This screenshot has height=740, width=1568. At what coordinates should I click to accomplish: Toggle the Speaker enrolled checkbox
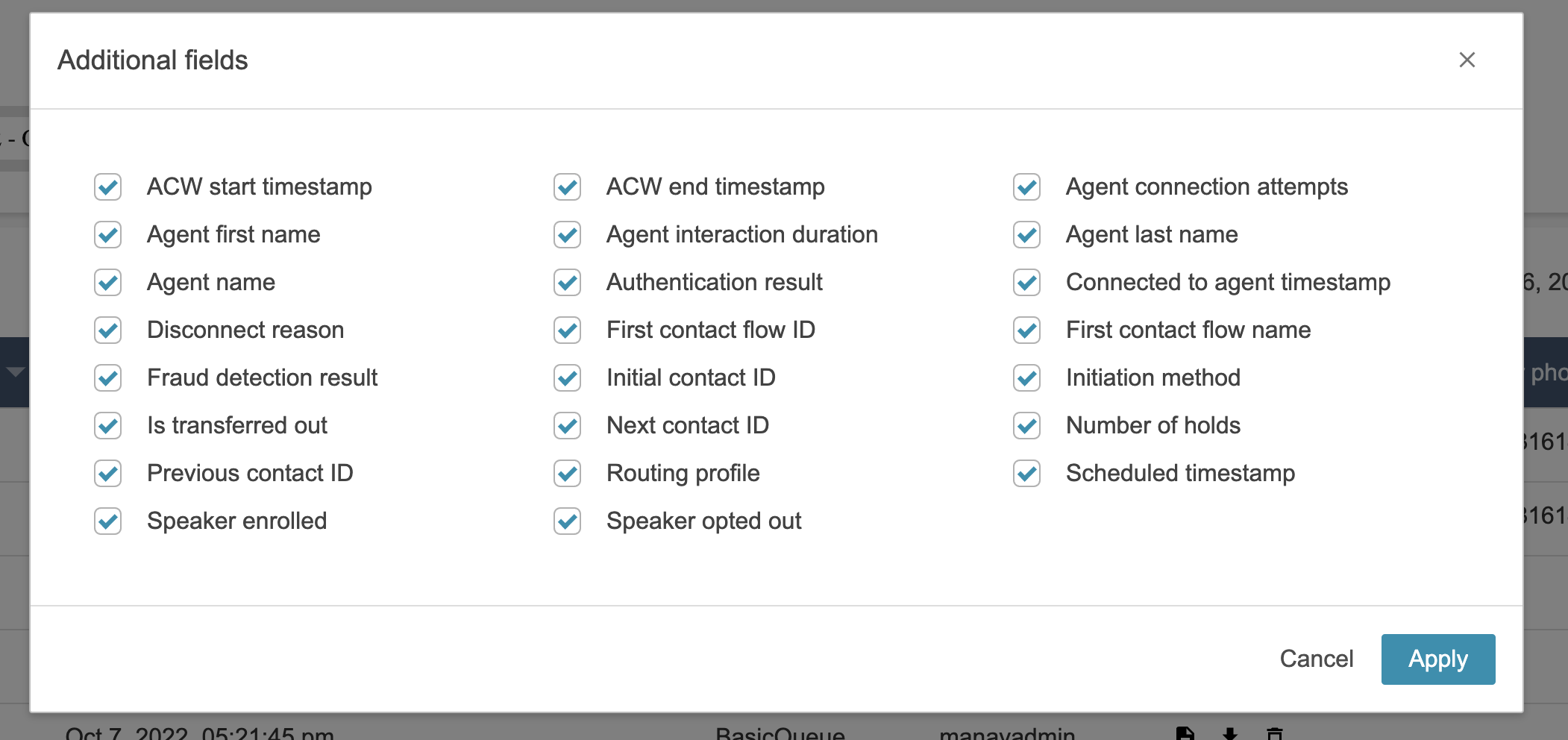(108, 521)
